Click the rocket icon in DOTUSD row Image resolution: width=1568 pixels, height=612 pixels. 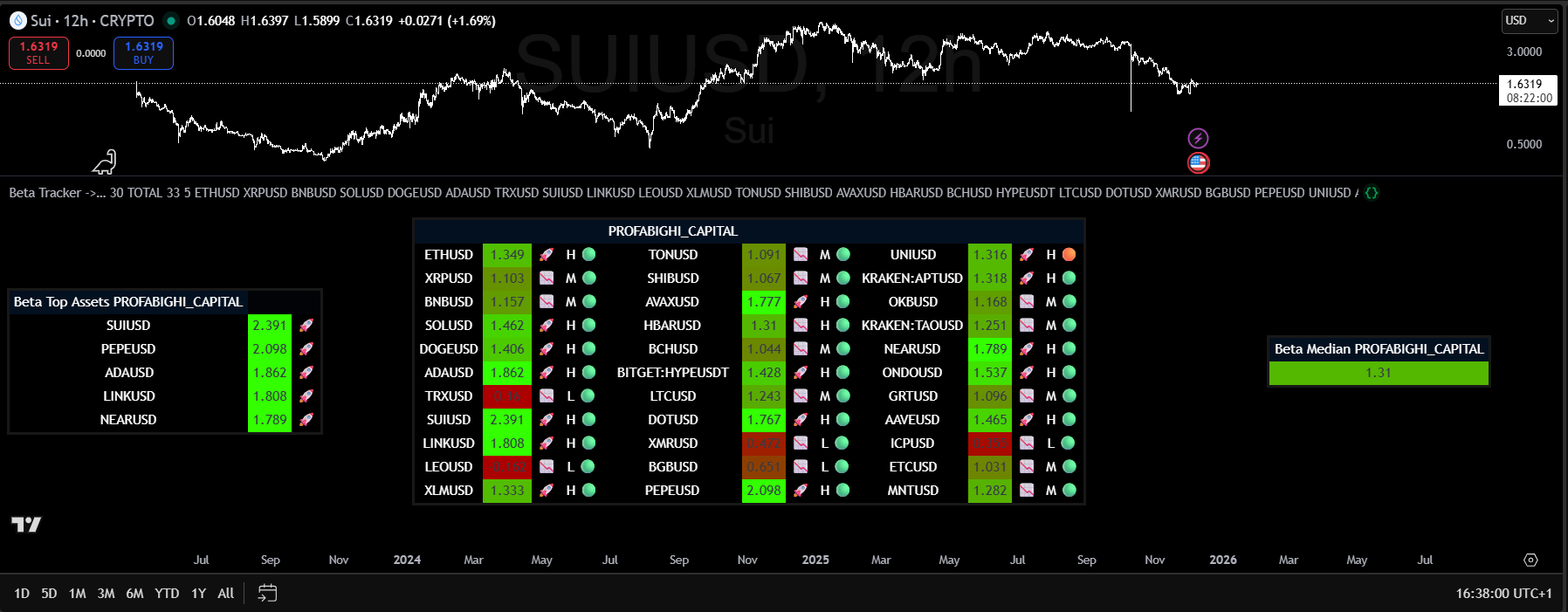[x=801, y=420]
